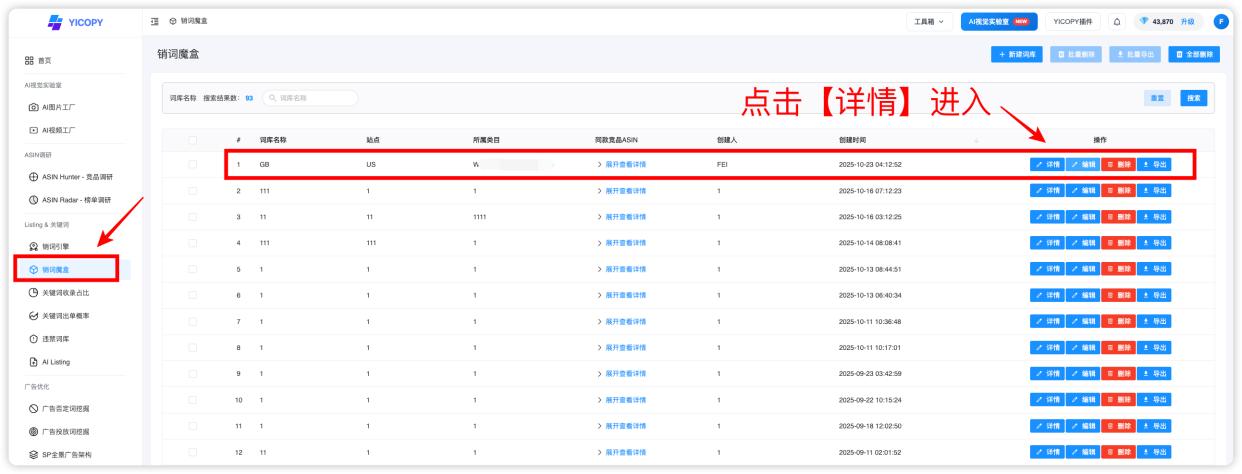Expand 展开查看详情 in row 5

pos(621,269)
